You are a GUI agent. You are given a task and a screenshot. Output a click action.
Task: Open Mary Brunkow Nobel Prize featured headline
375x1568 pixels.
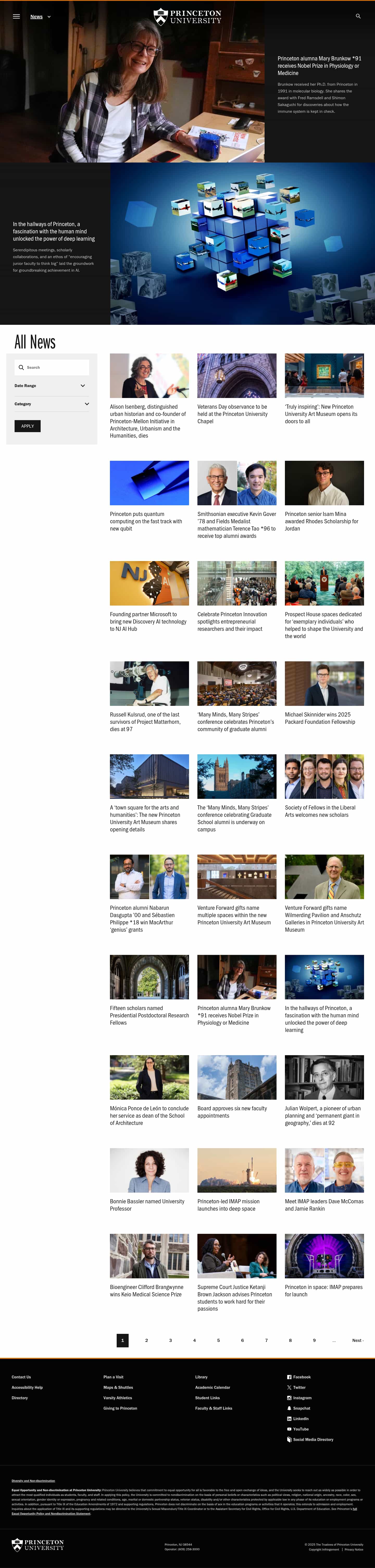point(319,66)
